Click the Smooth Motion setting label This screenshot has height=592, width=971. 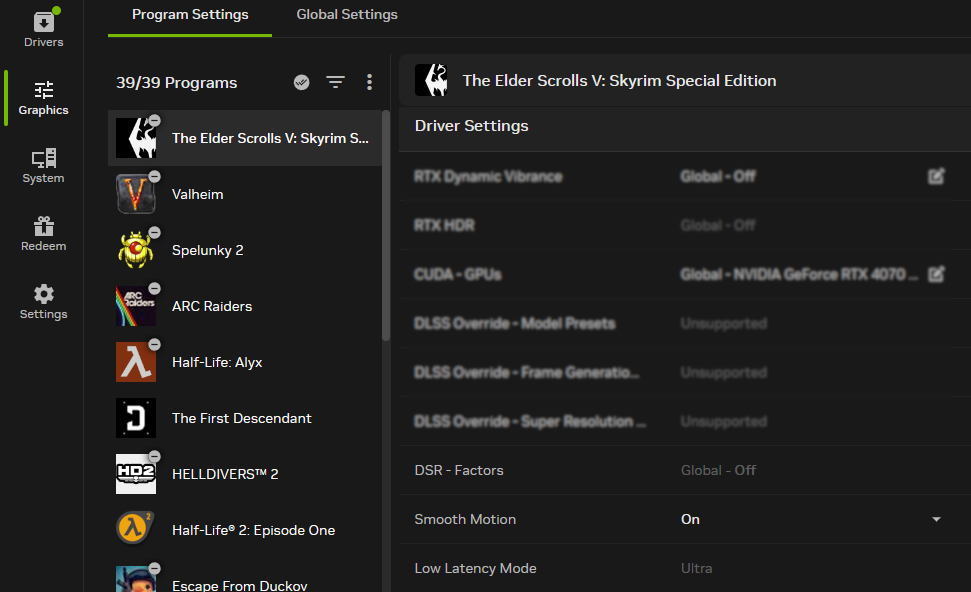click(465, 520)
